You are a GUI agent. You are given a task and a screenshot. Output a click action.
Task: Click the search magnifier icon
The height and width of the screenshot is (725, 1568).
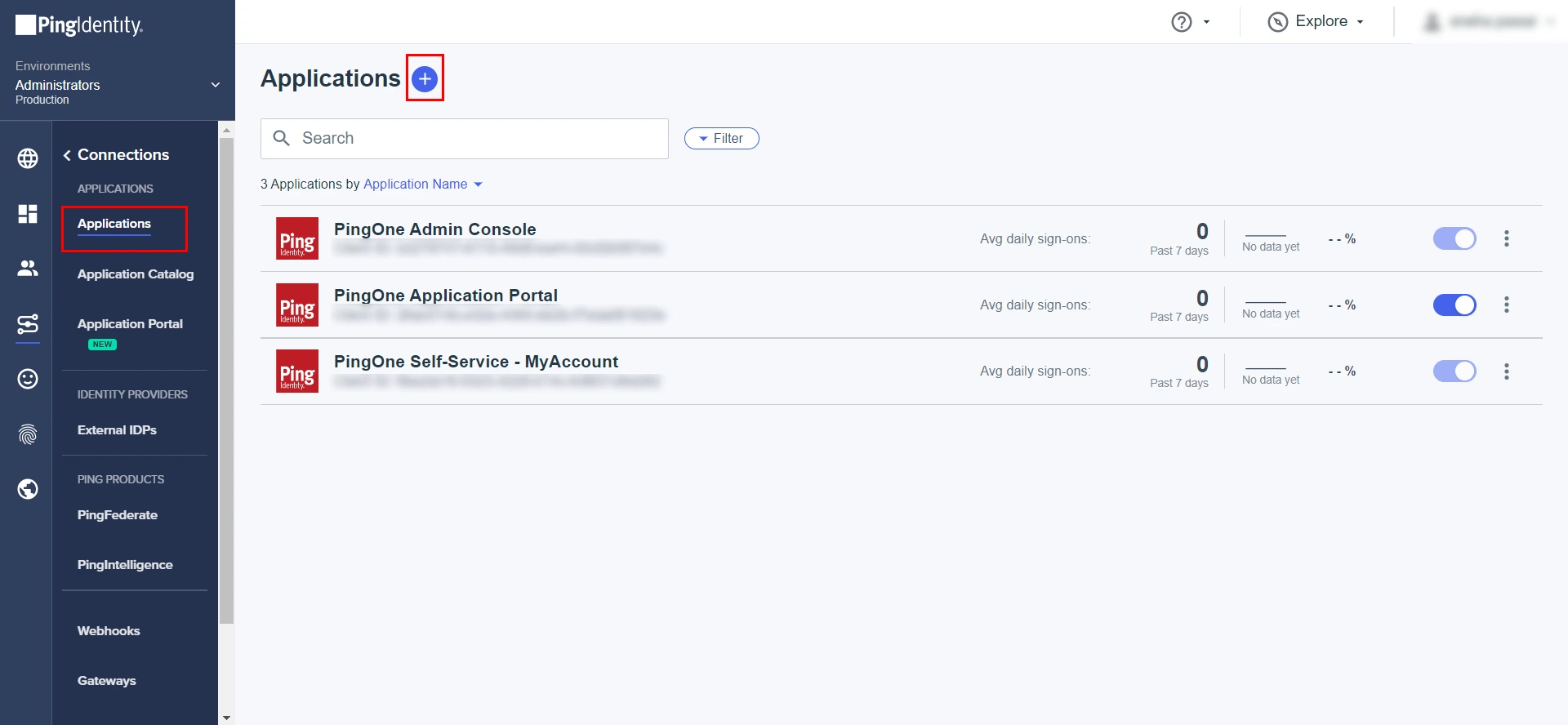pyautogui.click(x=282, y=138)
